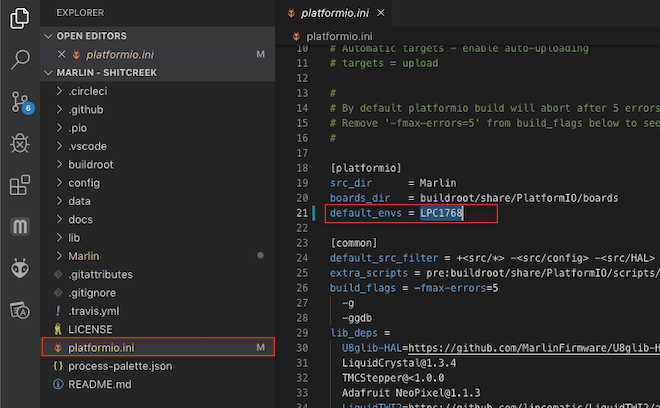Open the Marlin extension icon in activity bar
The image size is (660, 408).
point(20,227)
